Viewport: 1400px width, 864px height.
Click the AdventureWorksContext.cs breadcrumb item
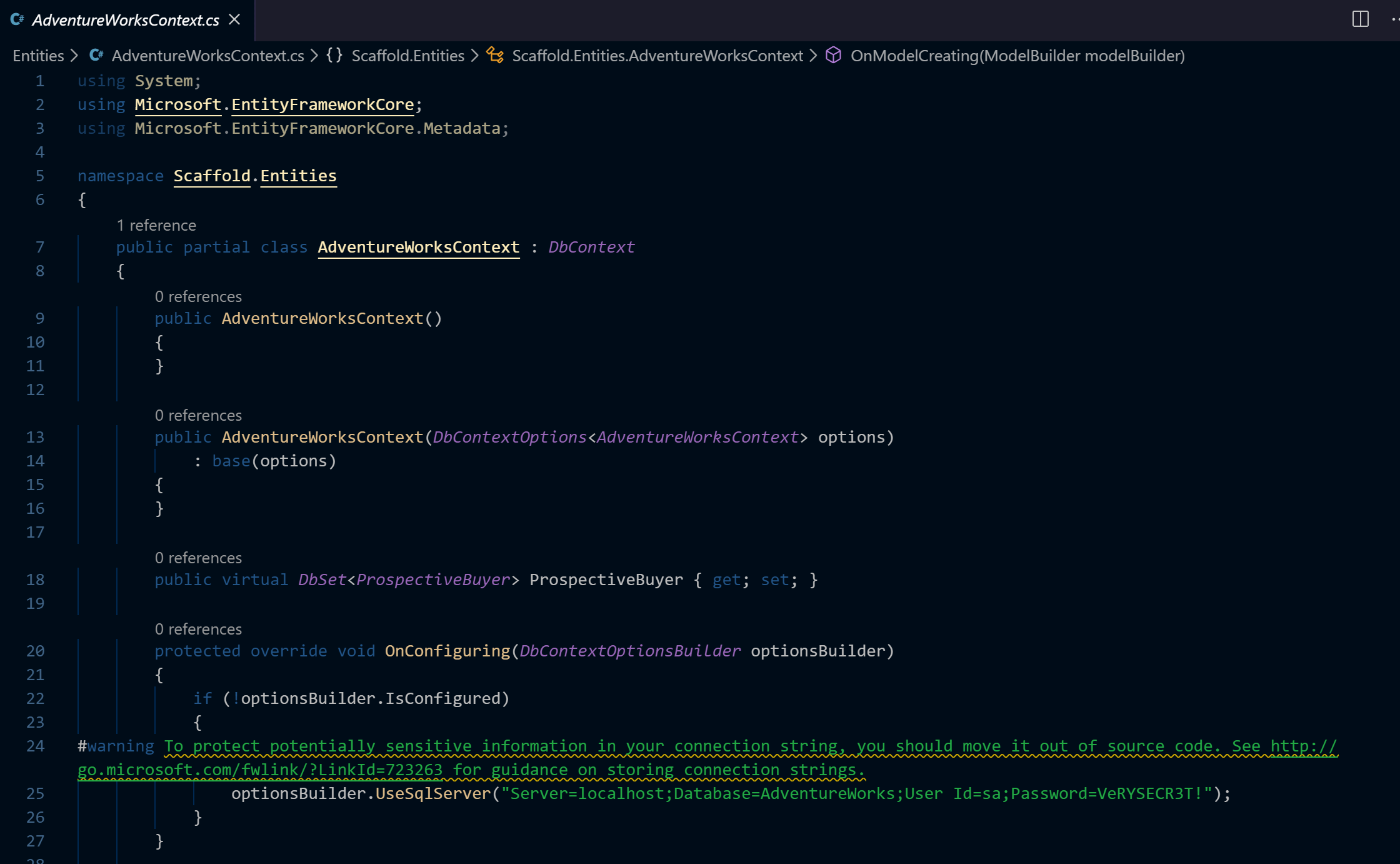[x=207, y=56]
